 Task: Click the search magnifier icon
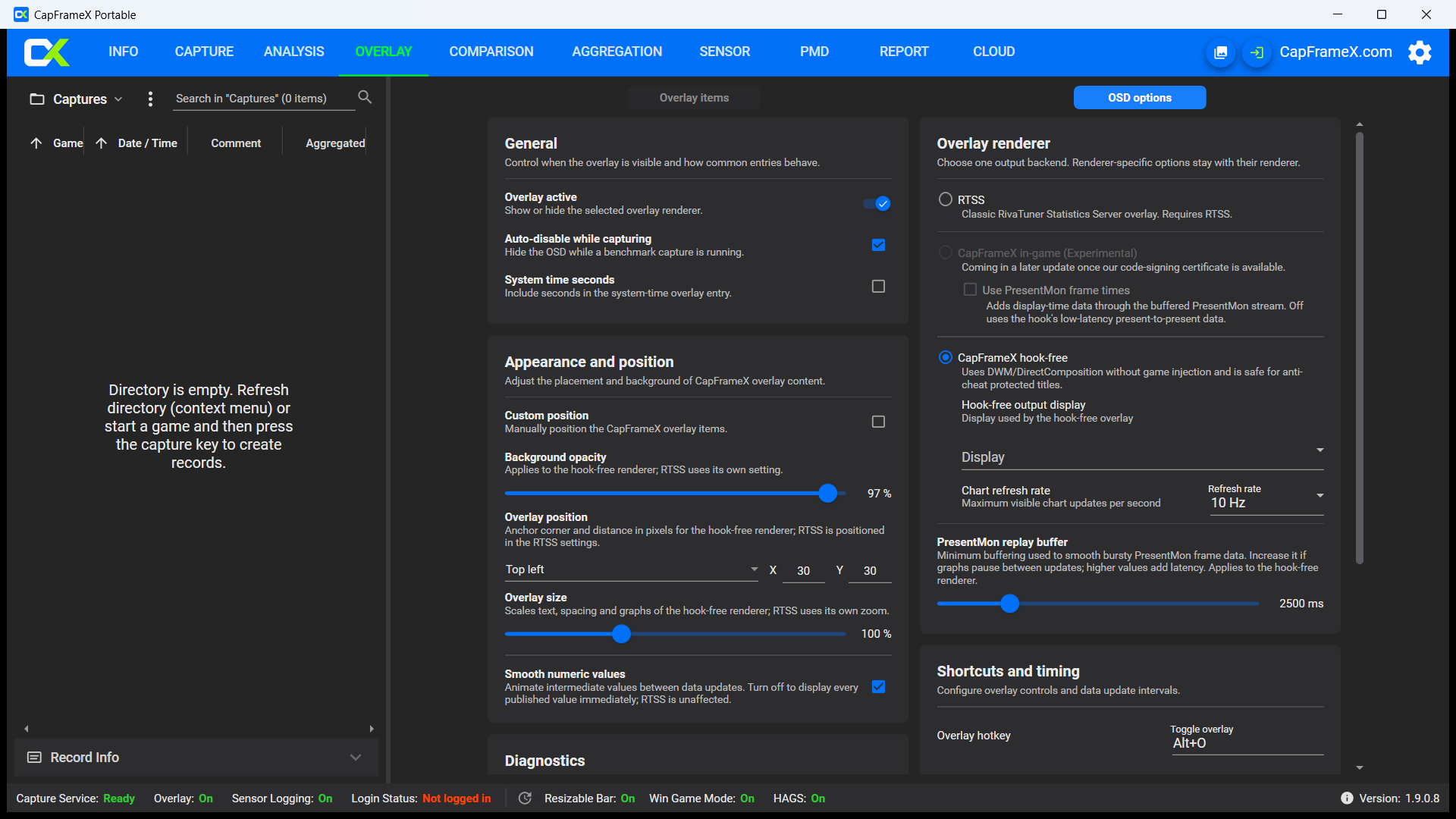365,97
